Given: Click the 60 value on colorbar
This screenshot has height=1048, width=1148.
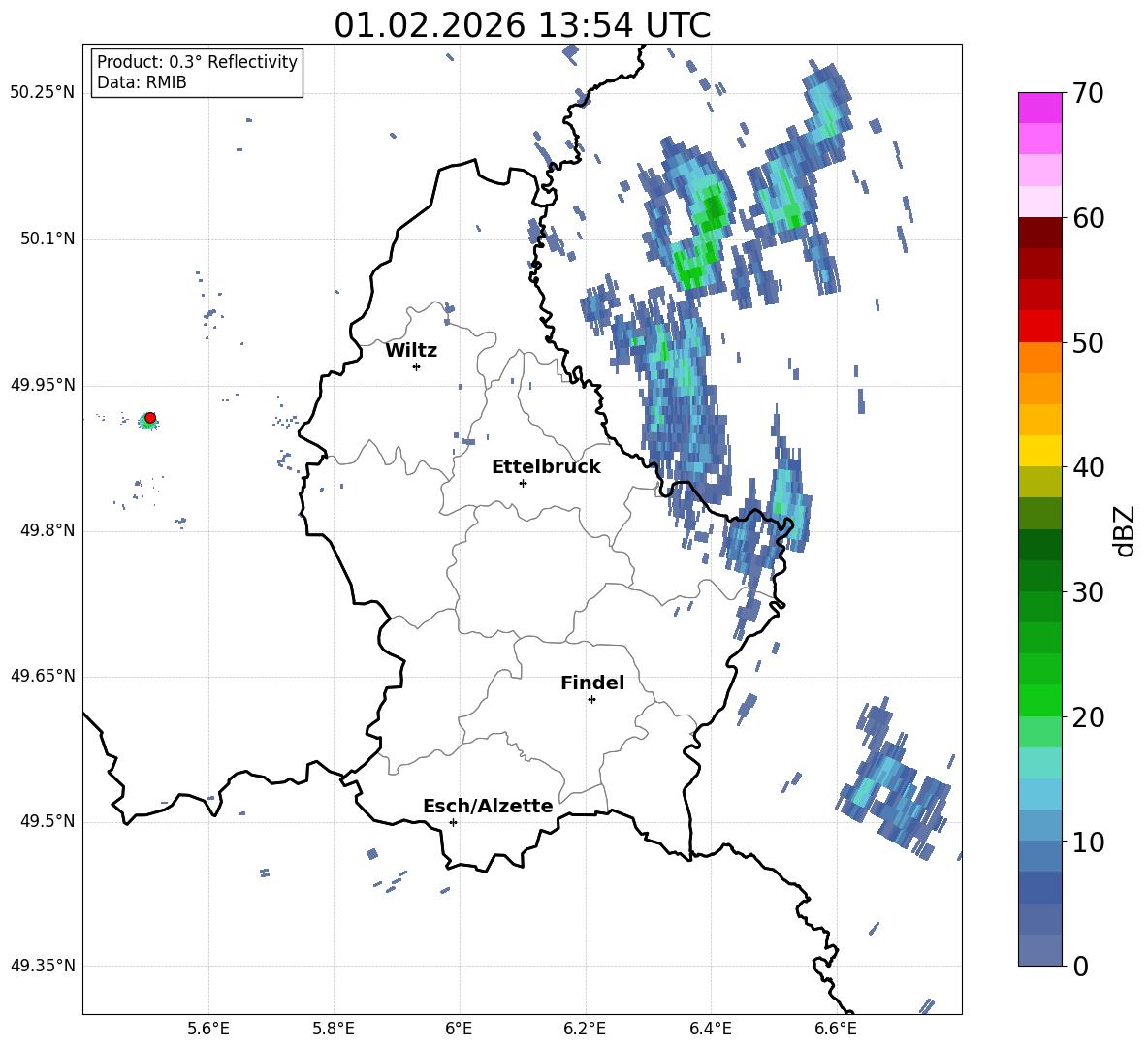Looking at the screenshot, I should (x=1087, y=218).
